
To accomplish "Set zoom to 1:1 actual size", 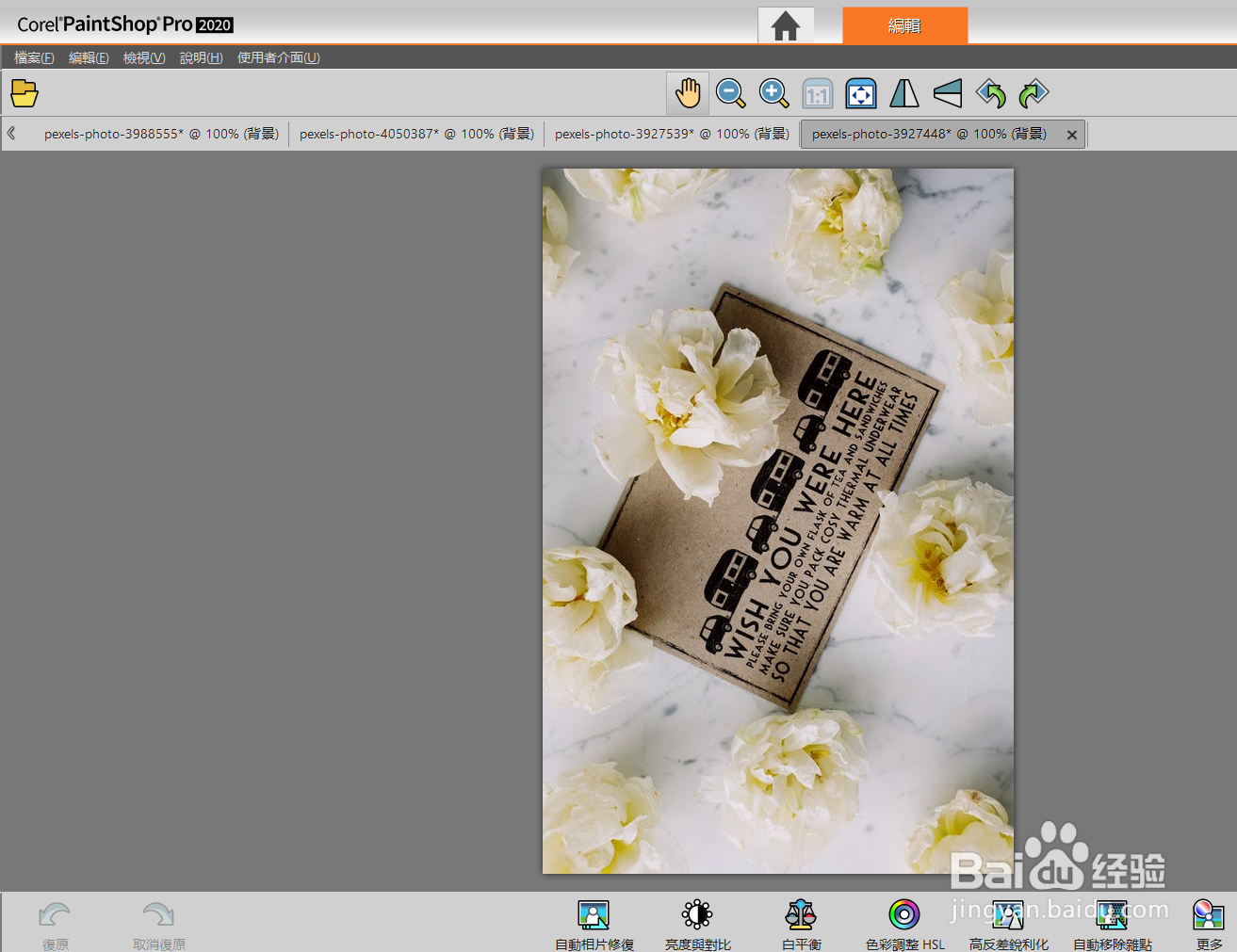I will click(x=818, y=94).
